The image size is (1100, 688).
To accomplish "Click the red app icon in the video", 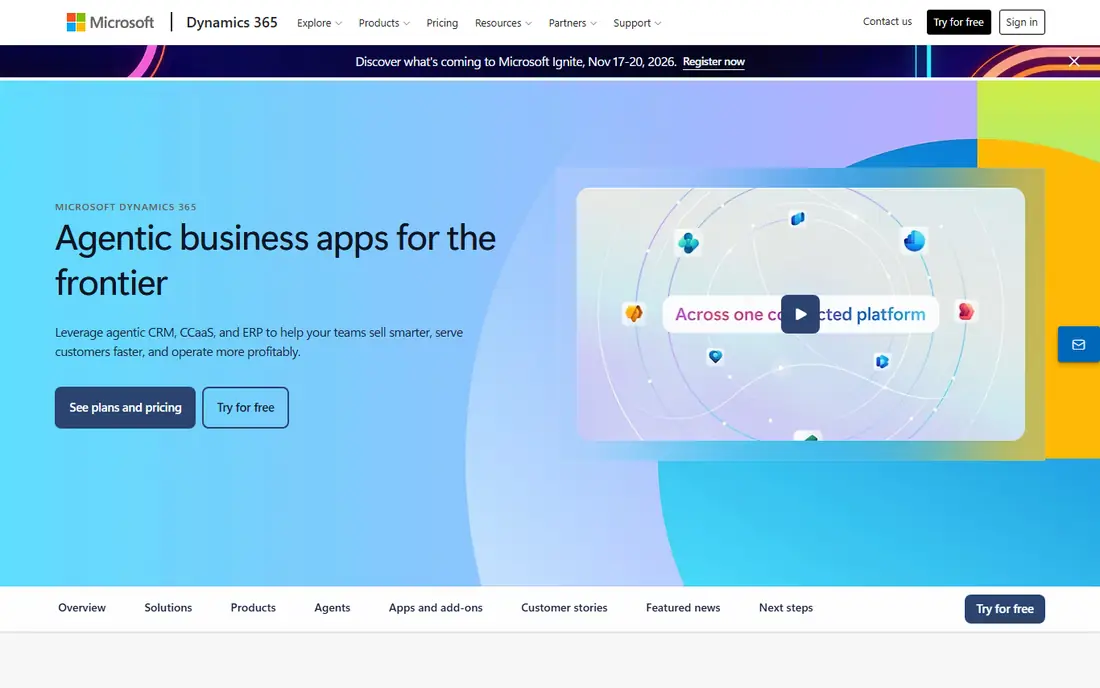I will (966, 311).
